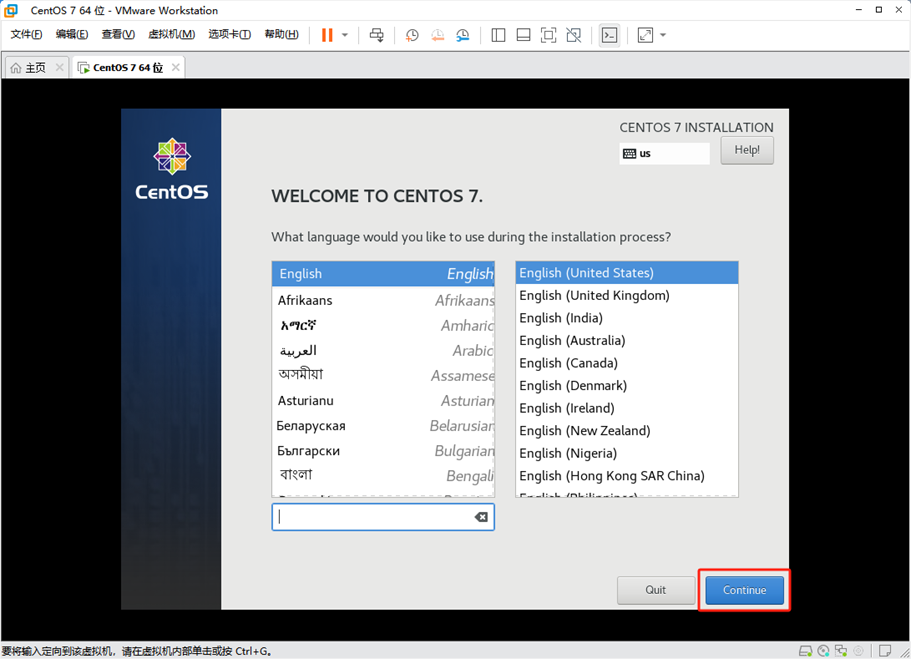
Task: Open the 文件(F) menu
Action: click(26, 34)
